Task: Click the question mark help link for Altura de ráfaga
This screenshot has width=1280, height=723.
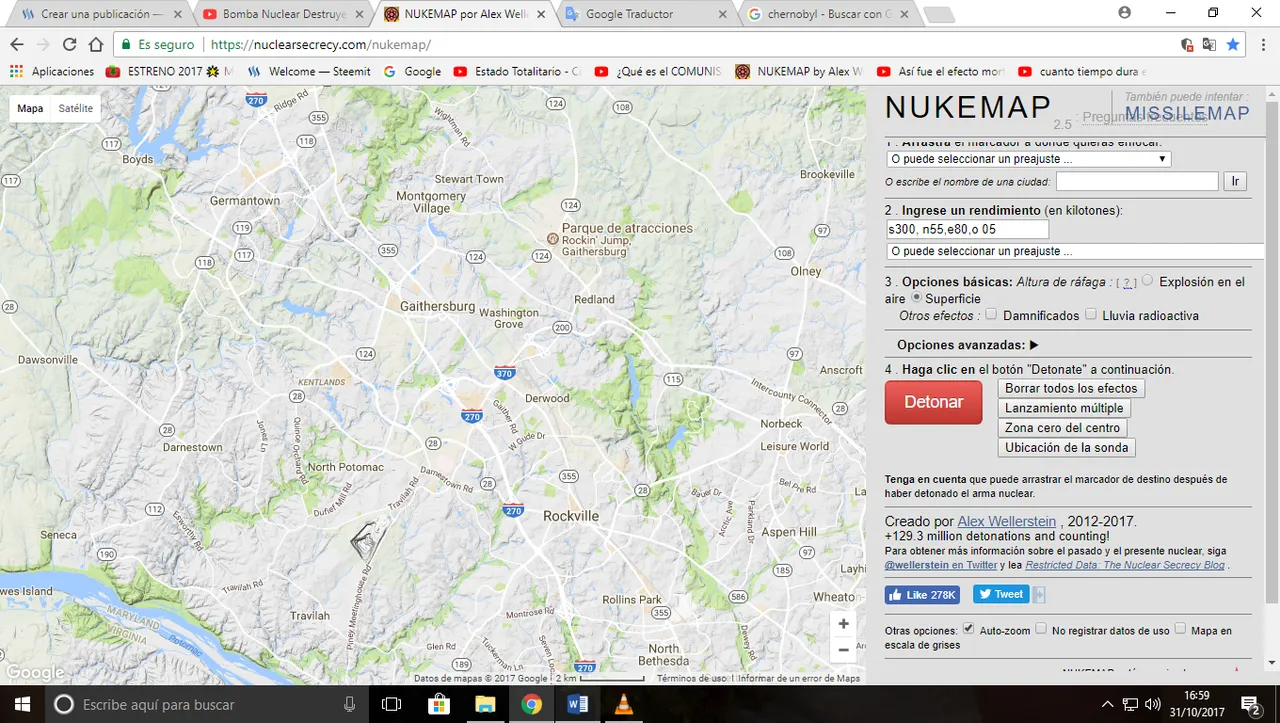Action: (x=1127, y=283)
